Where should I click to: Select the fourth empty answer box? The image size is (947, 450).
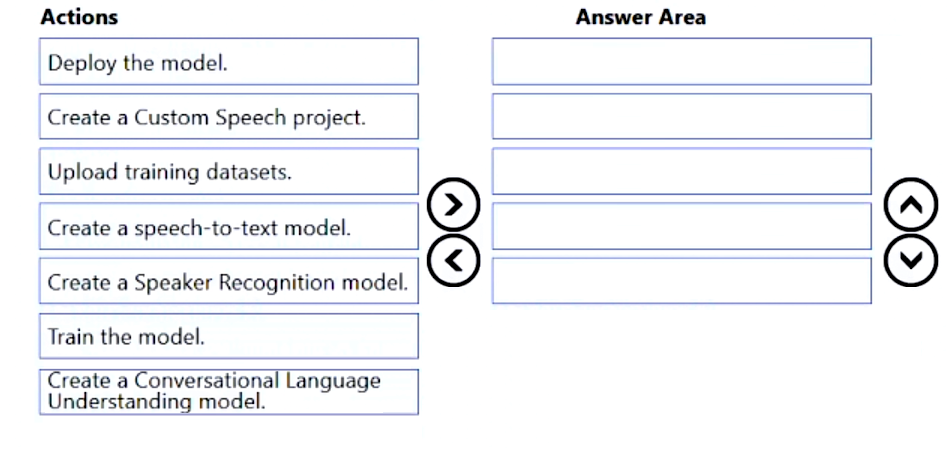point(681,227)
